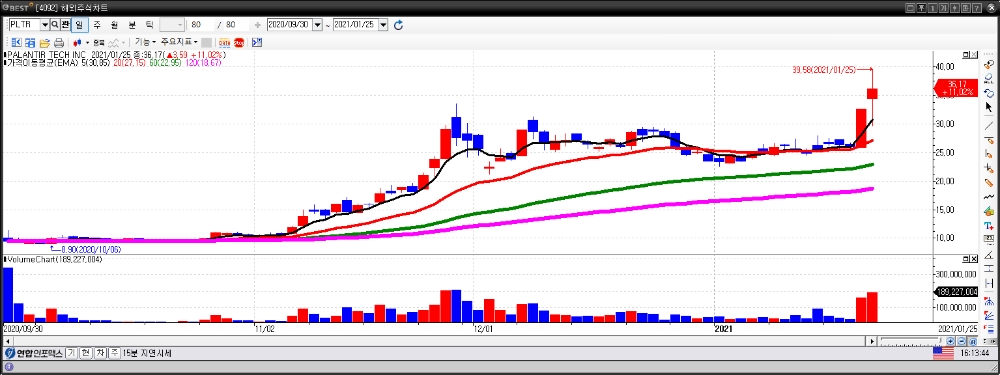The width and height of the screenshot is (1000, 375).
Task: Switch to daily (일) chart period
Action: [x=79, y=25]
